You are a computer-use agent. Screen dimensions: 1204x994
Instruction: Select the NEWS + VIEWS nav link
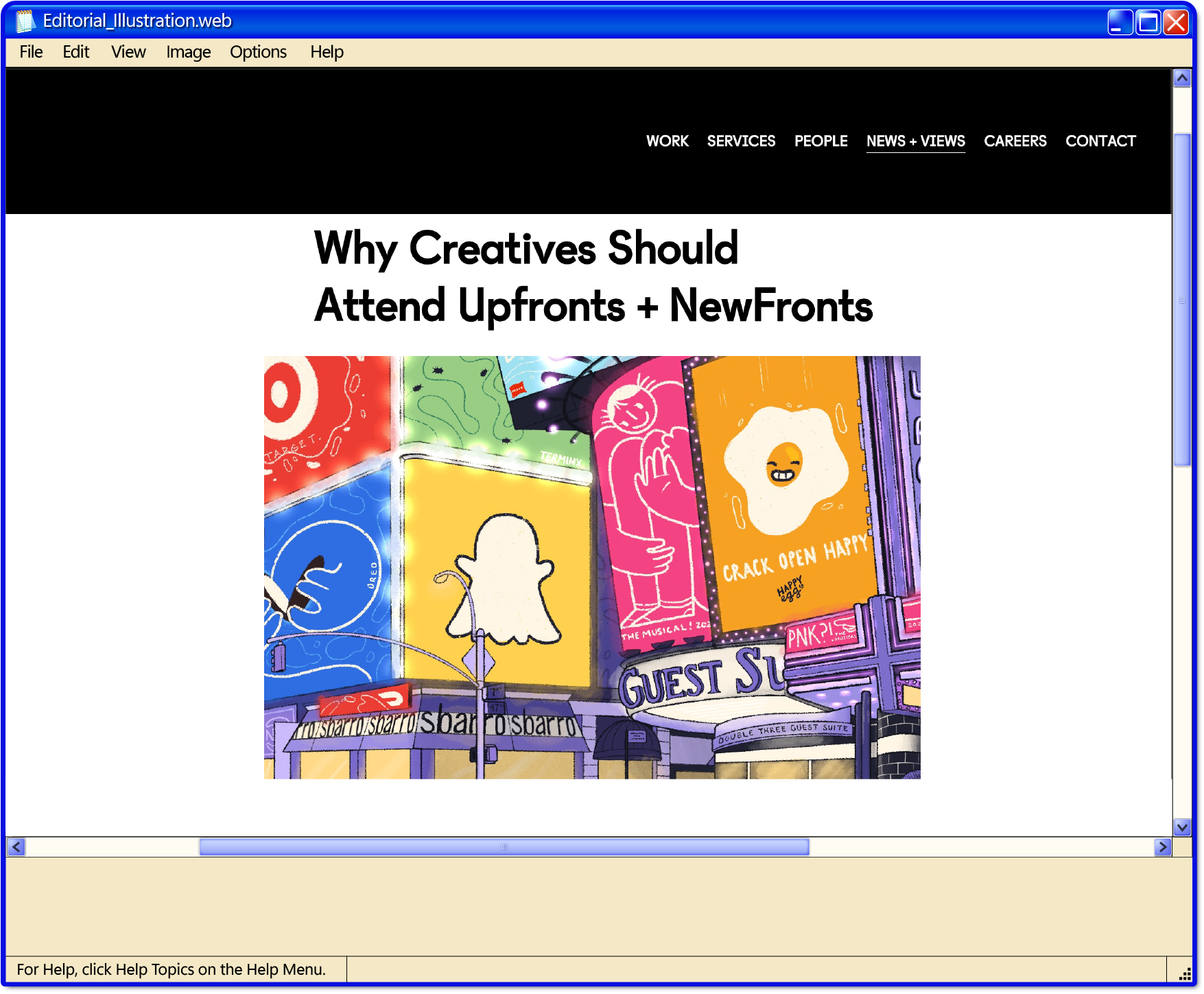915,141
